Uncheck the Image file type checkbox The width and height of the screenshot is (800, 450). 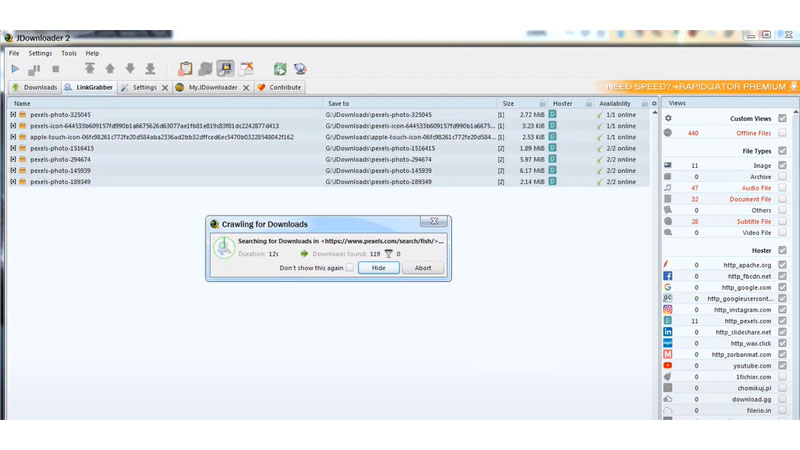[x=782, y=165]
